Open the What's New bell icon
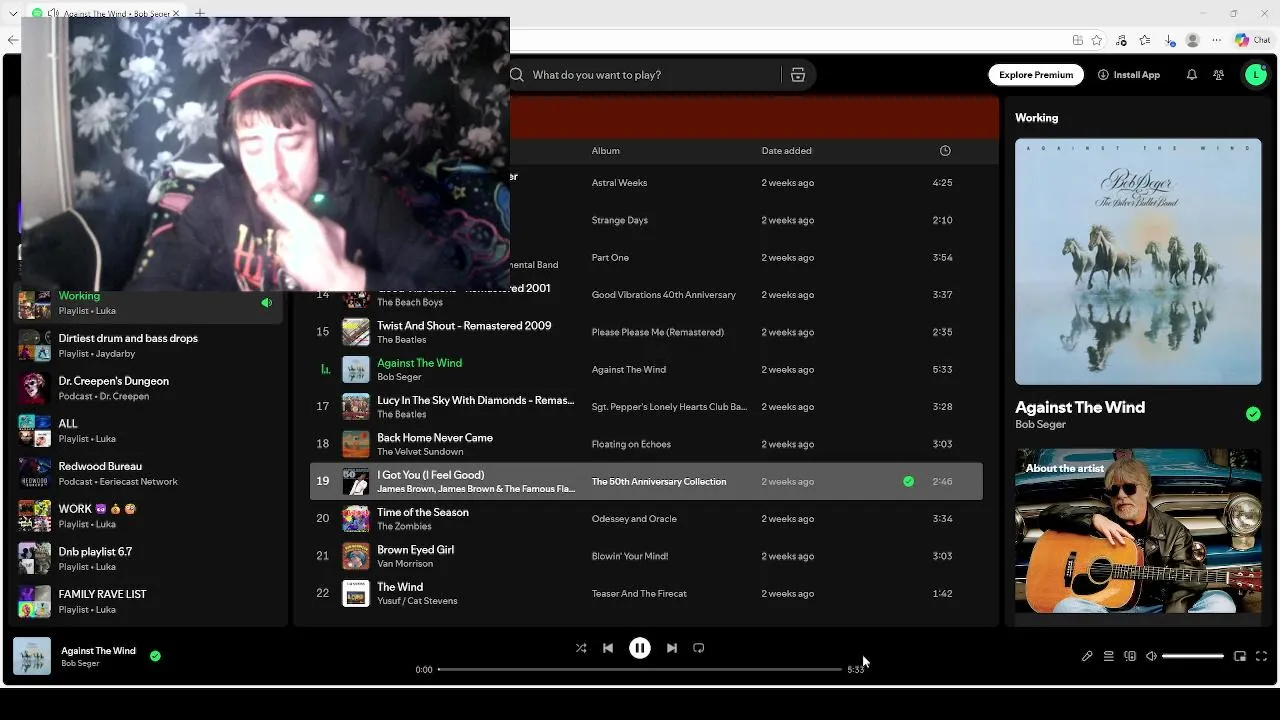The width and height of the screenshot is (1280, 720). pos(1192,75)
